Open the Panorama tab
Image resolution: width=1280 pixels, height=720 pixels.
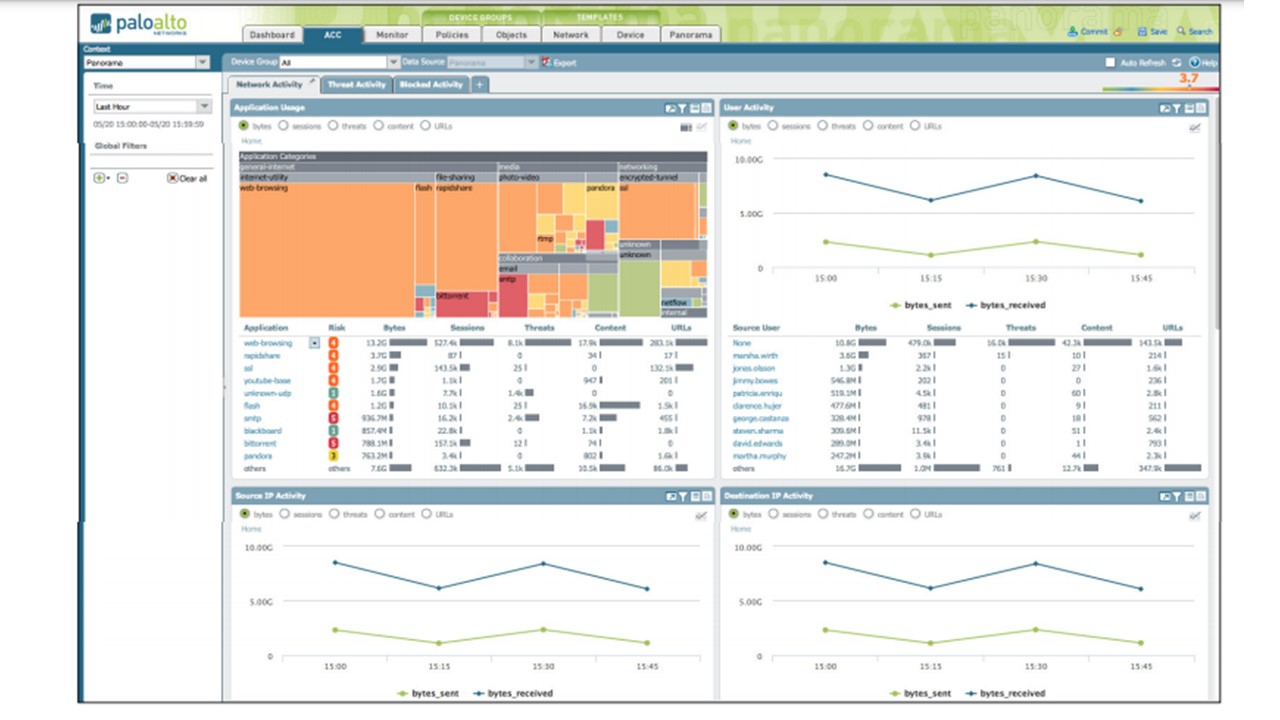point(690,34)
